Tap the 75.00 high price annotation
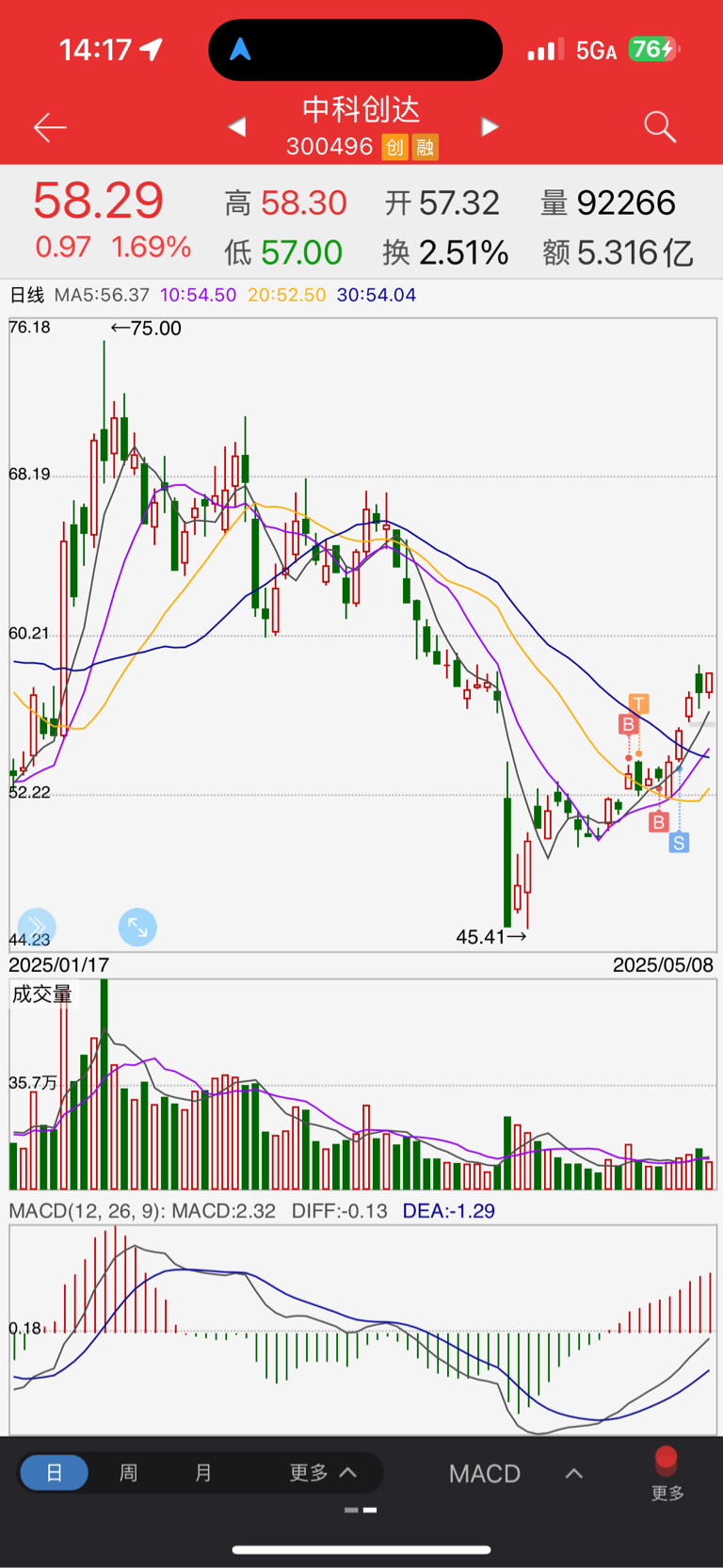The image size is (723, 1568). tap(146, 329)
